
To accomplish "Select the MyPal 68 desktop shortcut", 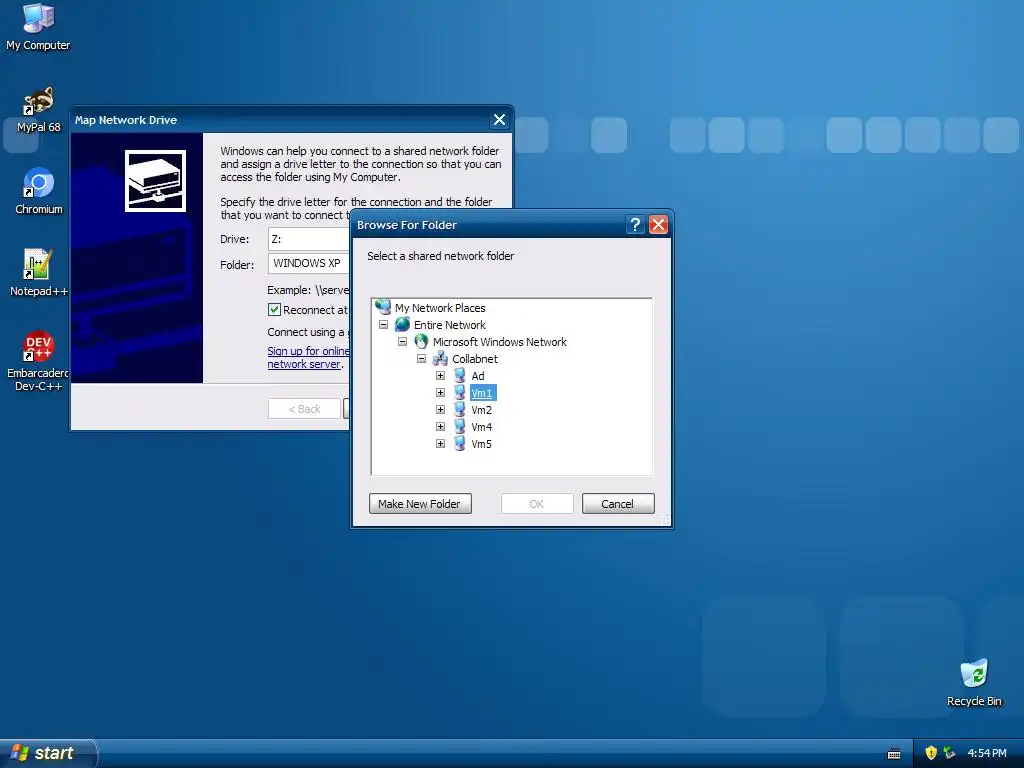I will click(x=38, y=110).
